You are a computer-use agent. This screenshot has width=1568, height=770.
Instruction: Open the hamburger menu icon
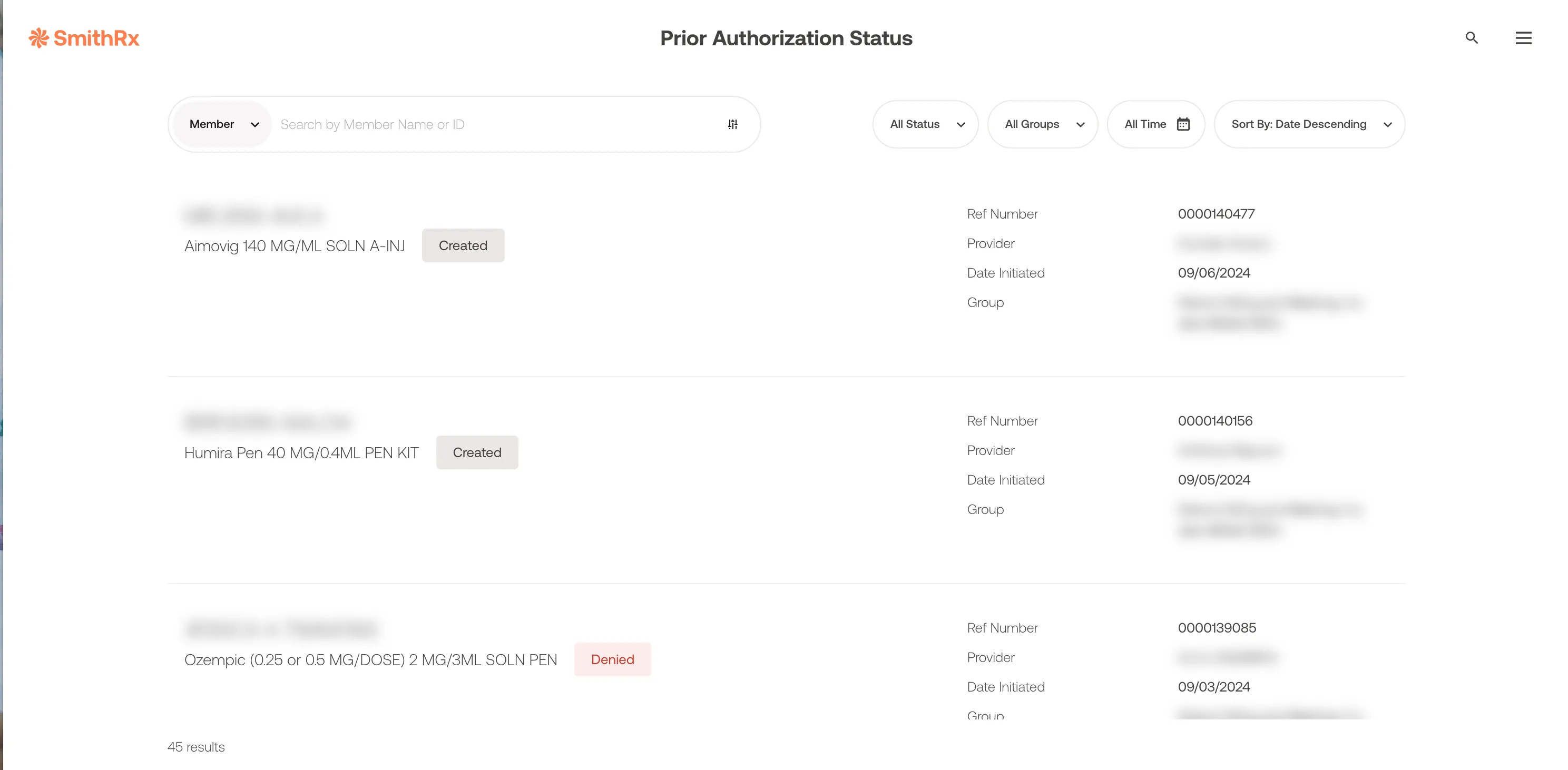click(1523, 38)
